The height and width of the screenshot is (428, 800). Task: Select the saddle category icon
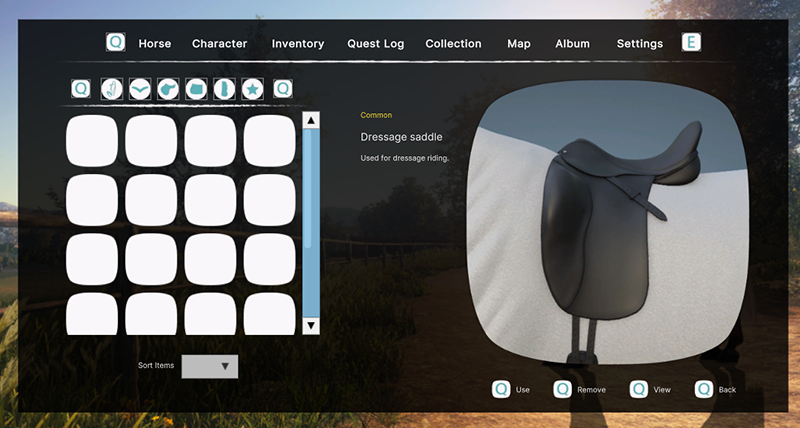pyautogui.click(x=168, y=89)
